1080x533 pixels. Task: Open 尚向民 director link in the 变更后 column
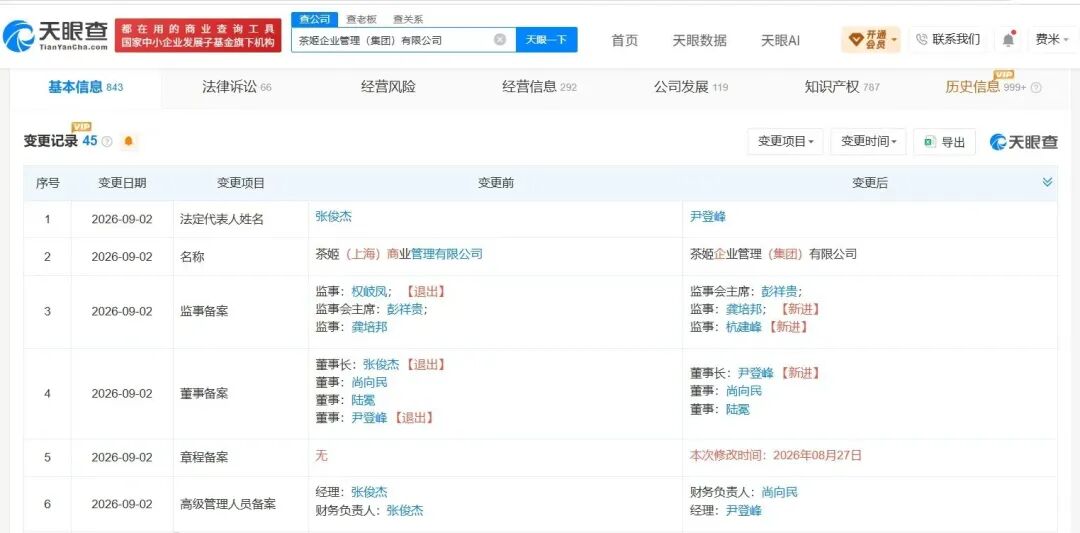tap(744, 391)
